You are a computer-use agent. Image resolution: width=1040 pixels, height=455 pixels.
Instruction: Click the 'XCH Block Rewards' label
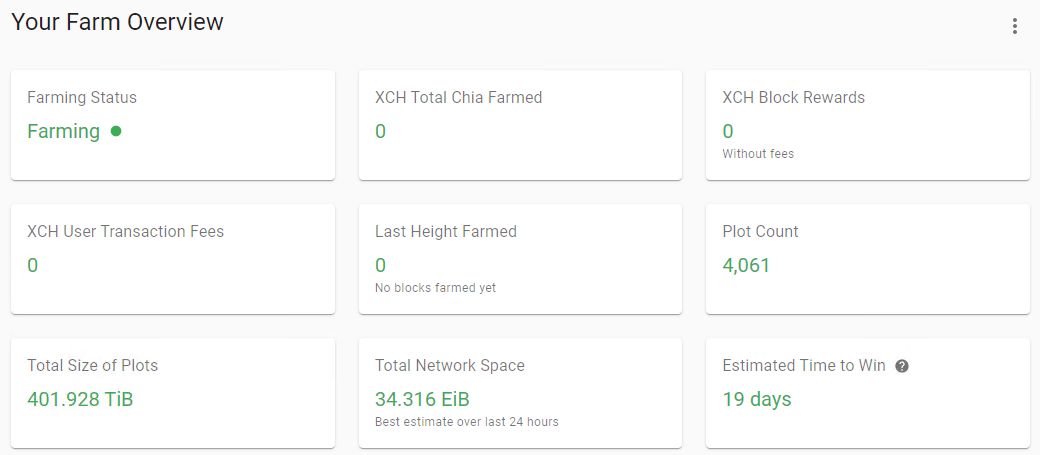[x=793, y=98]
